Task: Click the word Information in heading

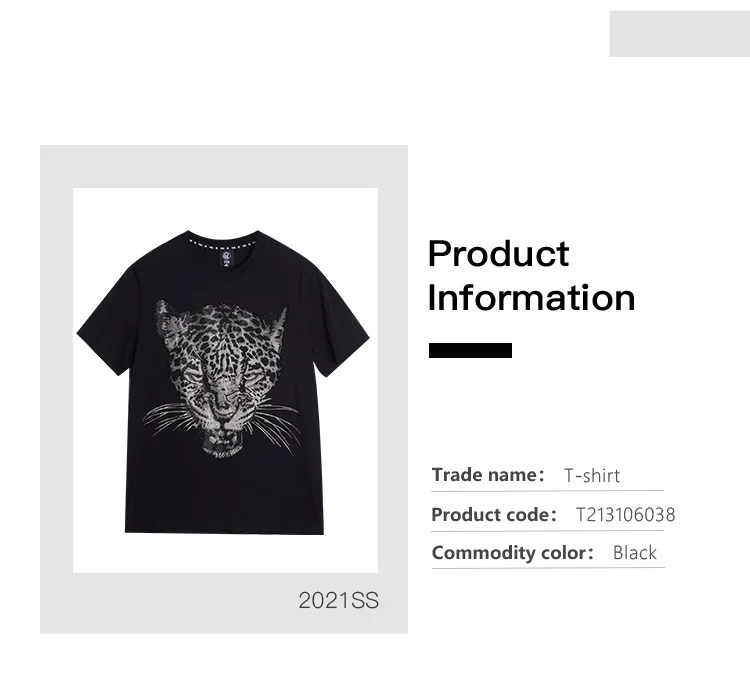Action: click(x=531, y=298)
